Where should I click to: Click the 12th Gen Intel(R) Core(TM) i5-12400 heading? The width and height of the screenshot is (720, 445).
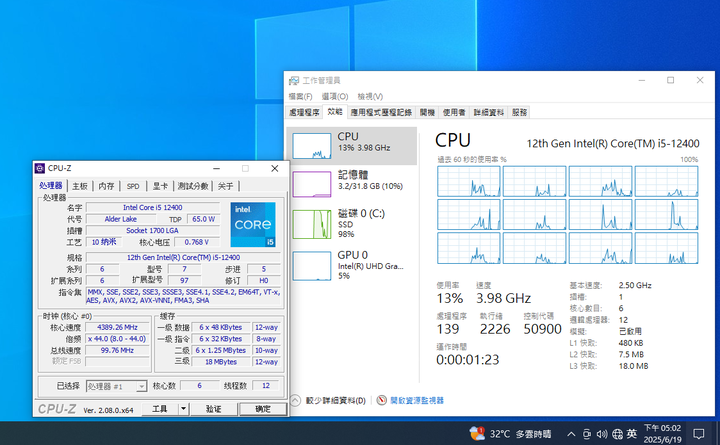(x=613, y=144)
